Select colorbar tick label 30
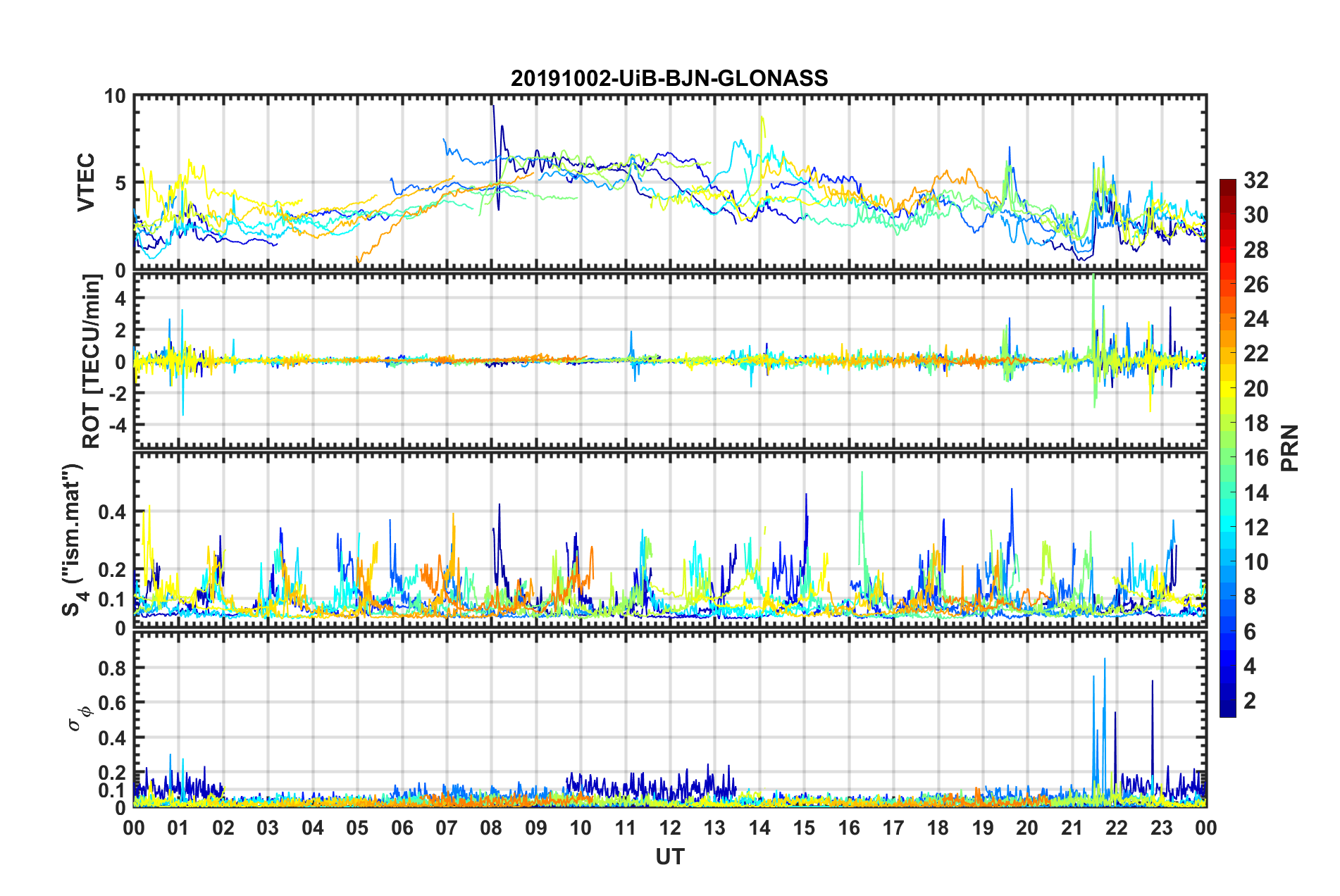Image resolution: width=1340 pixels, height=896 pixels. [1255, 215]
